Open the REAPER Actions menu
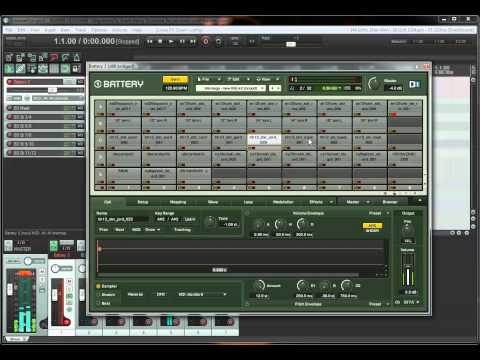The image size is (480, 360). tap(119, 30)
